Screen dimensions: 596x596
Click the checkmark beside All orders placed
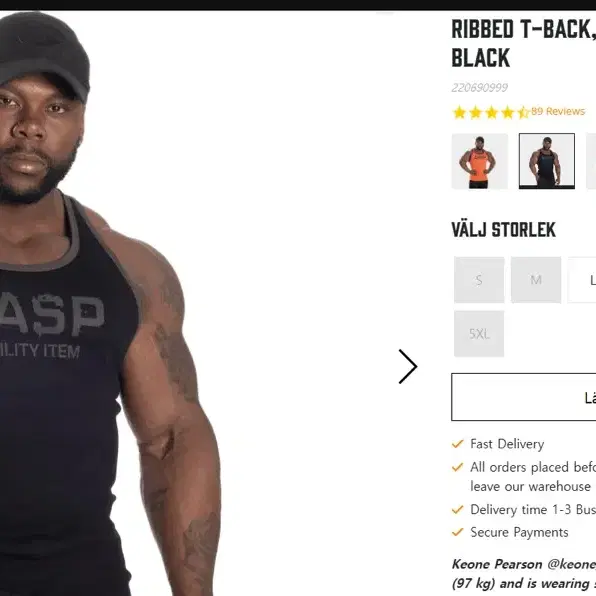point(458,467)
